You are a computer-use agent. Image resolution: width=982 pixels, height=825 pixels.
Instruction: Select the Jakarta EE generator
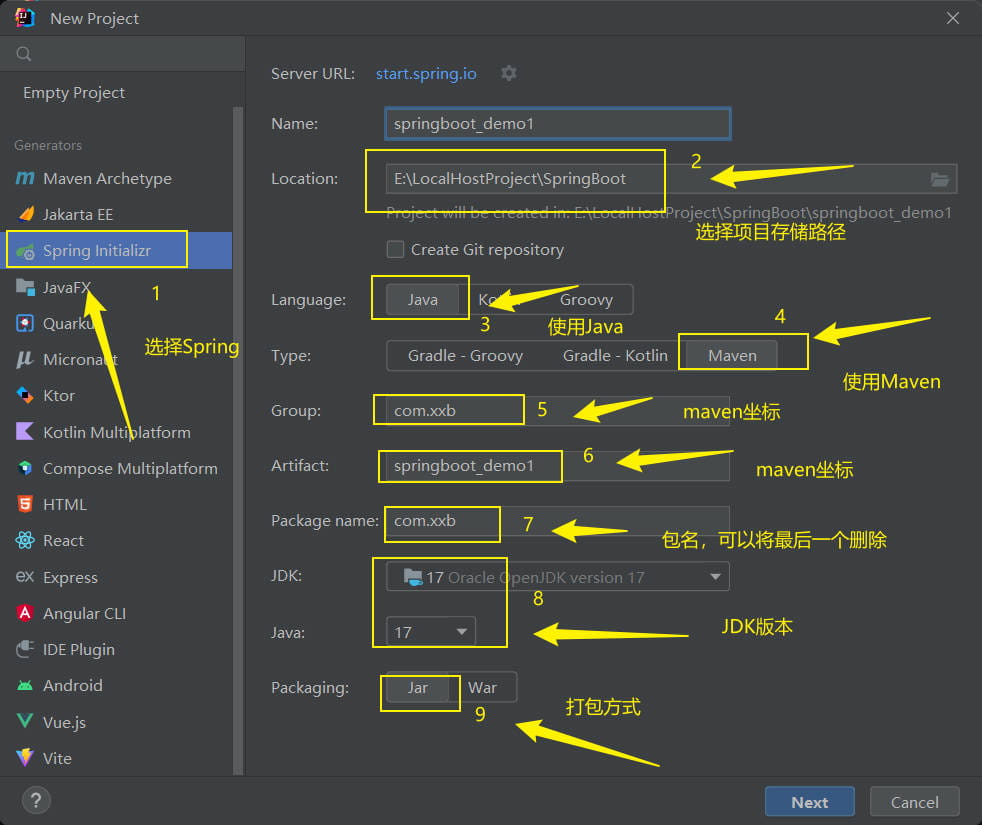[78, 215]
